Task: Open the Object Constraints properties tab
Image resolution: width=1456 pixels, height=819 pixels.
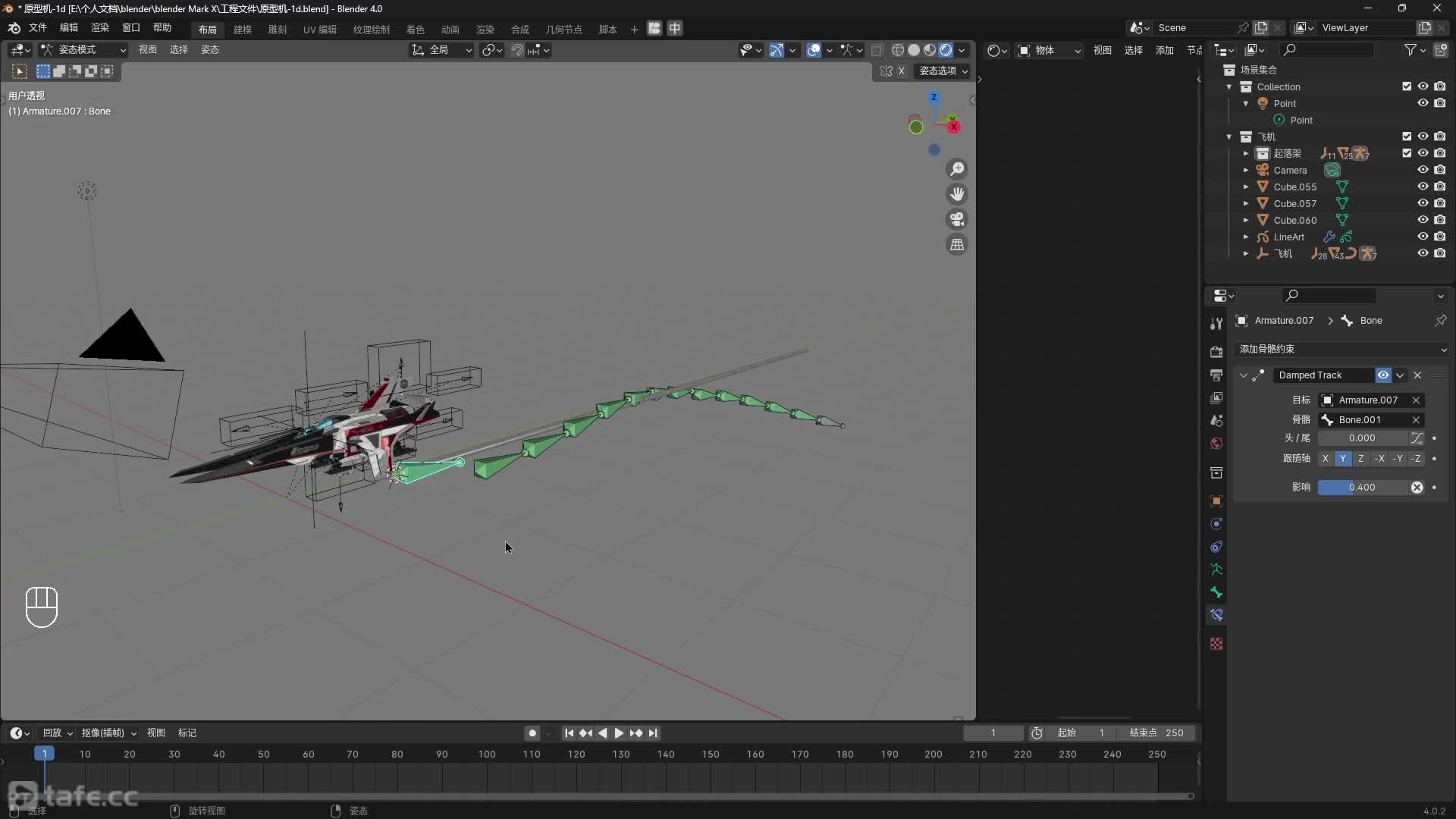Action: (x=1216, y=547)
